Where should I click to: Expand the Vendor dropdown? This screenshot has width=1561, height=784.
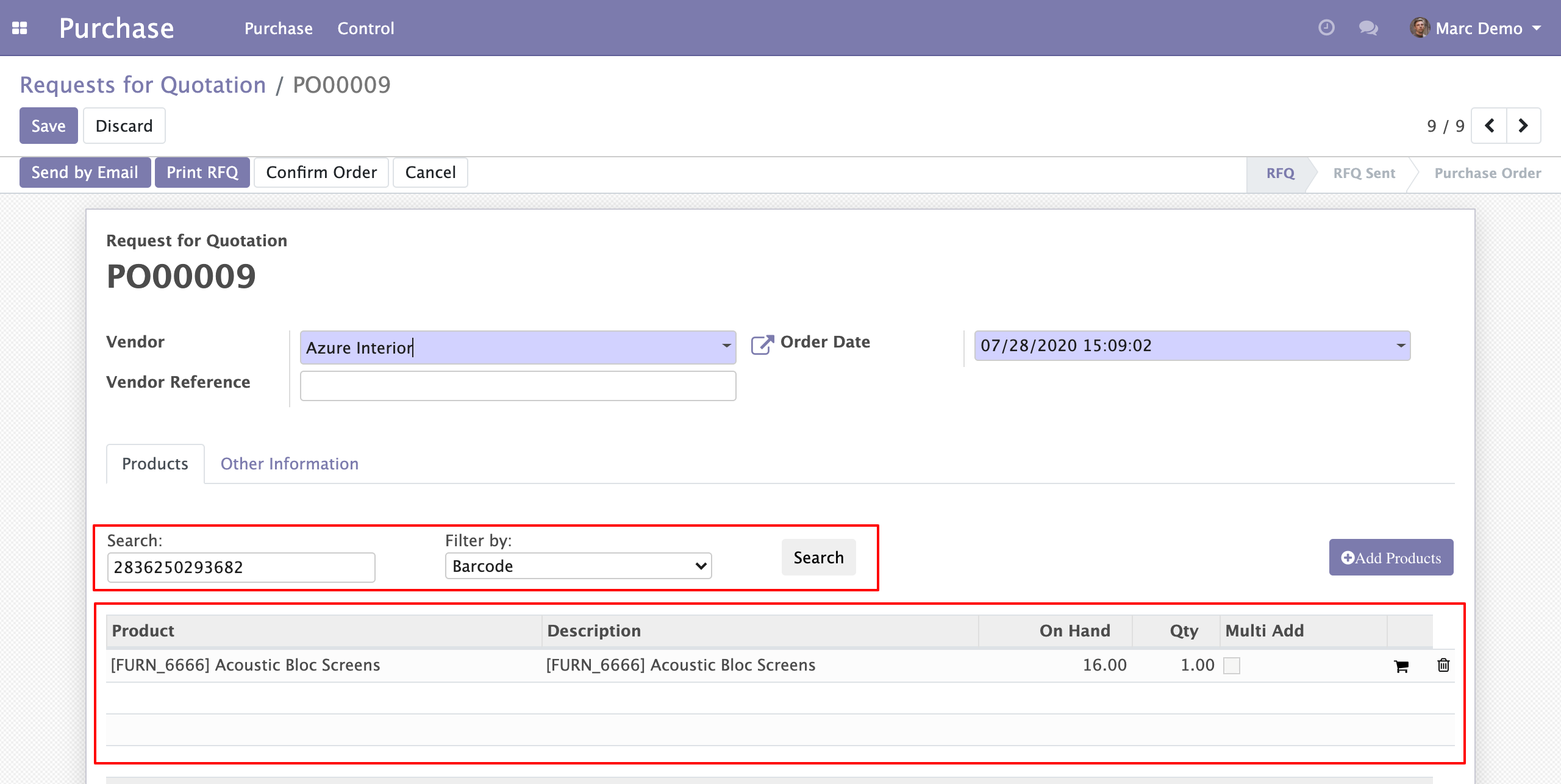pos(726,346)
